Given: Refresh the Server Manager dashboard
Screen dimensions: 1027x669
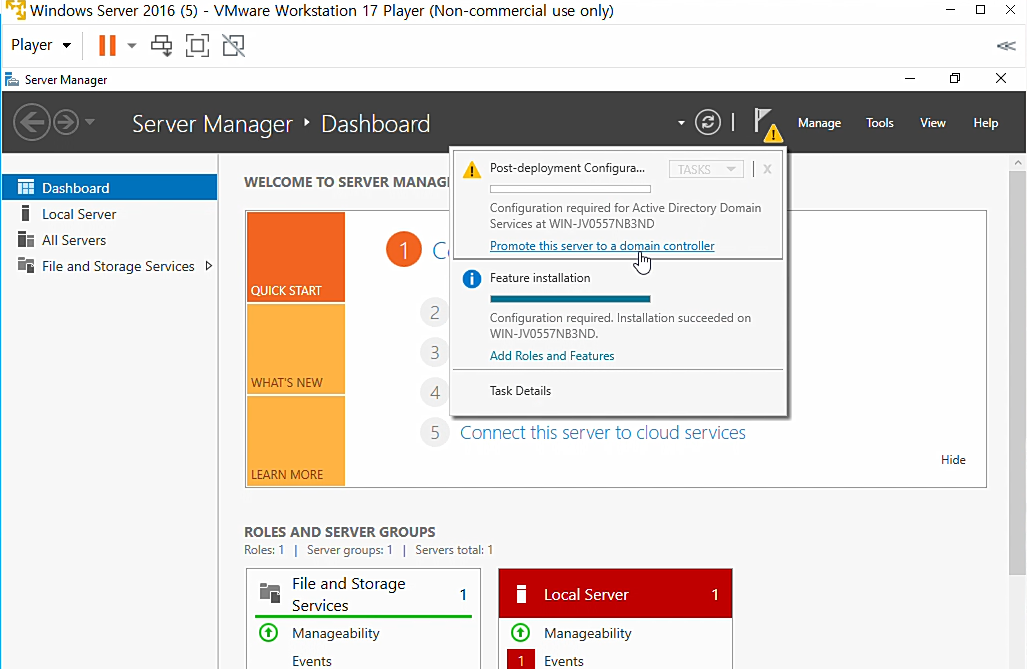Looking at the screenshot, I should point(707,122).
